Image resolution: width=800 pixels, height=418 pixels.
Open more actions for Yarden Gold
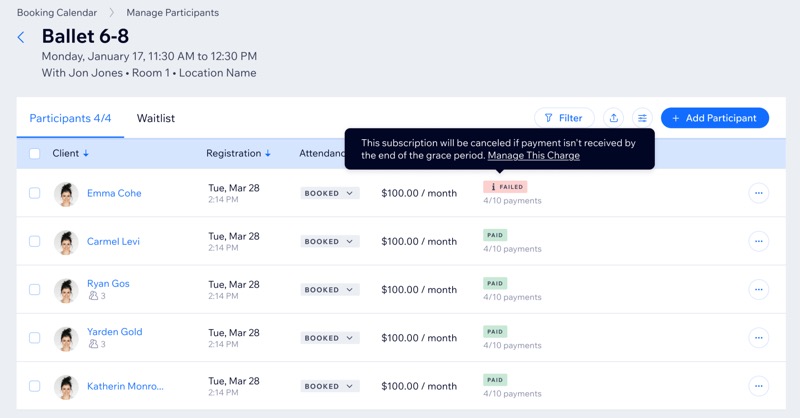click(x=758, y=337)
